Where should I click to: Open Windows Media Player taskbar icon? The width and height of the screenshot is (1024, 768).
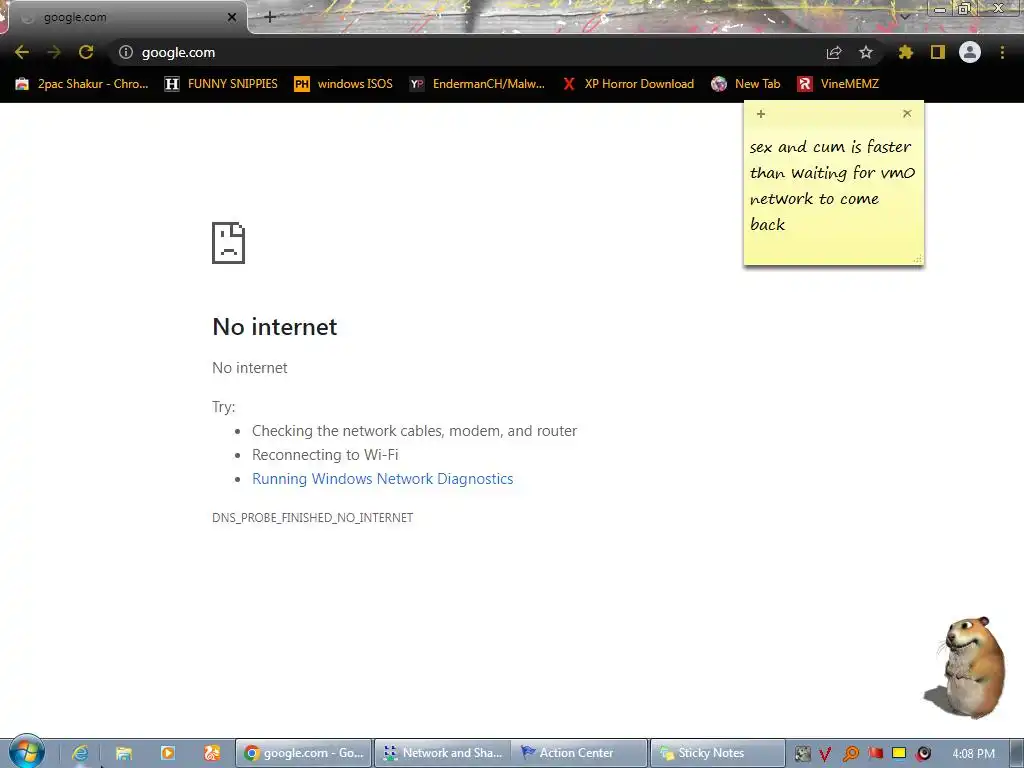click(x=168, y=753)
